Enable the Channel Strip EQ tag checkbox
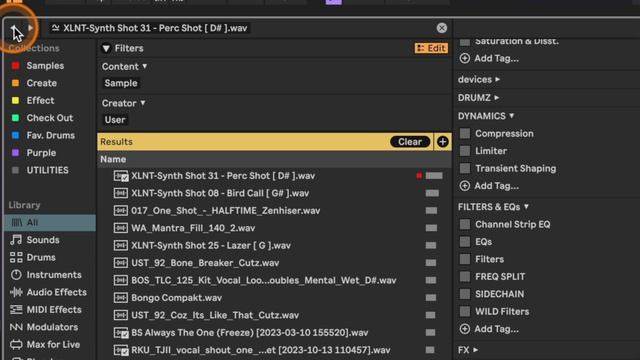Viewport: 640px width, 360px height. point(465,224)
